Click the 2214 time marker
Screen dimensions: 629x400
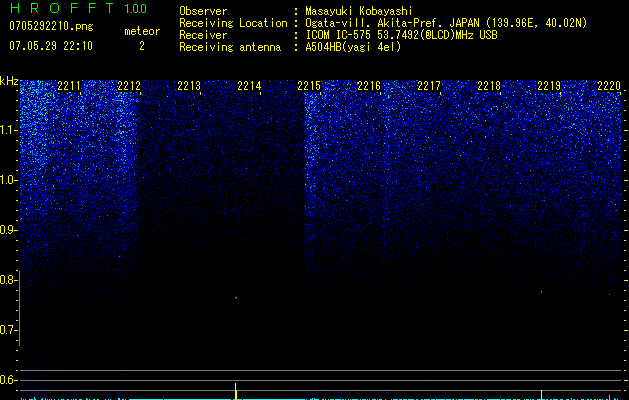pos(249,86)
